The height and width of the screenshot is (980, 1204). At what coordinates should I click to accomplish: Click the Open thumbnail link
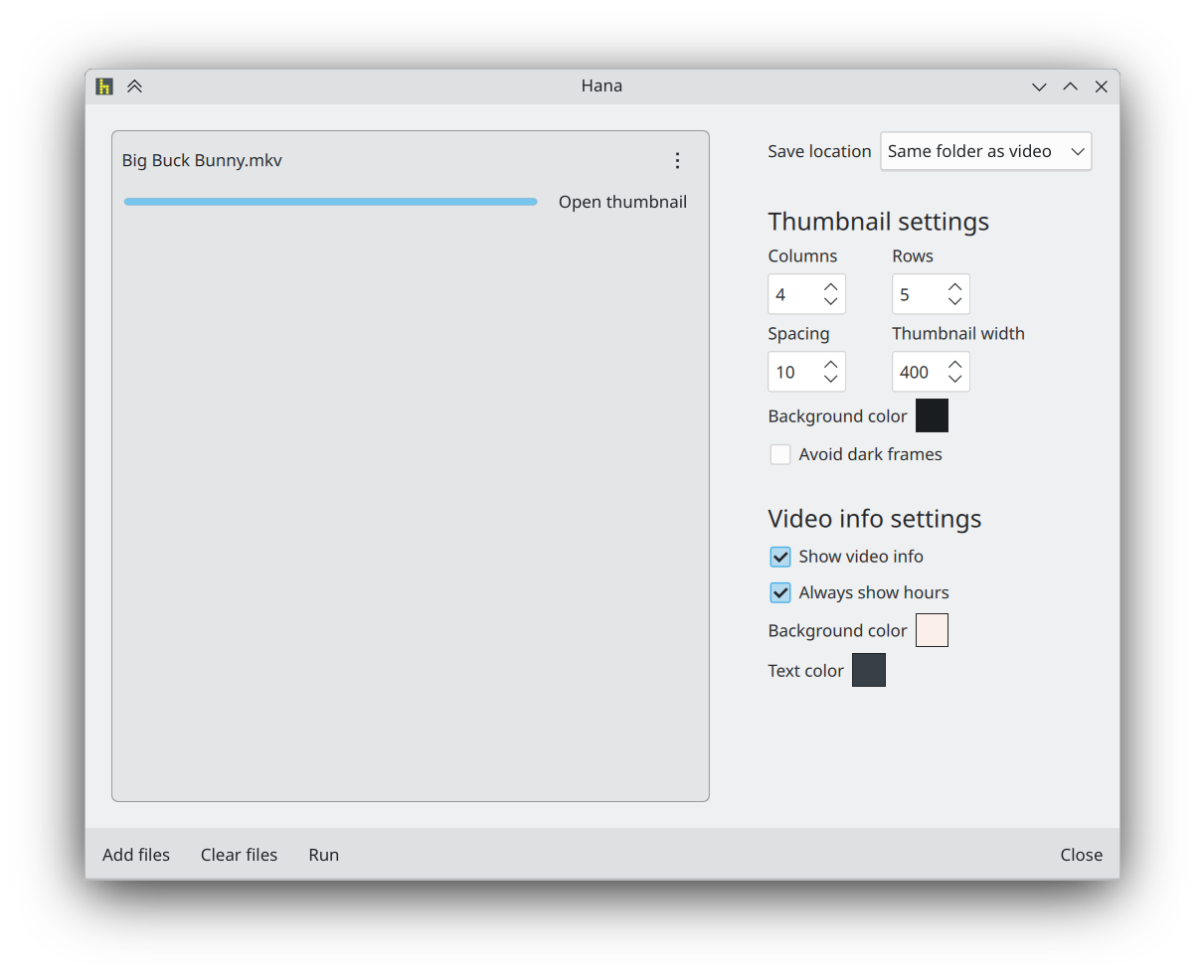click(622, 202)
